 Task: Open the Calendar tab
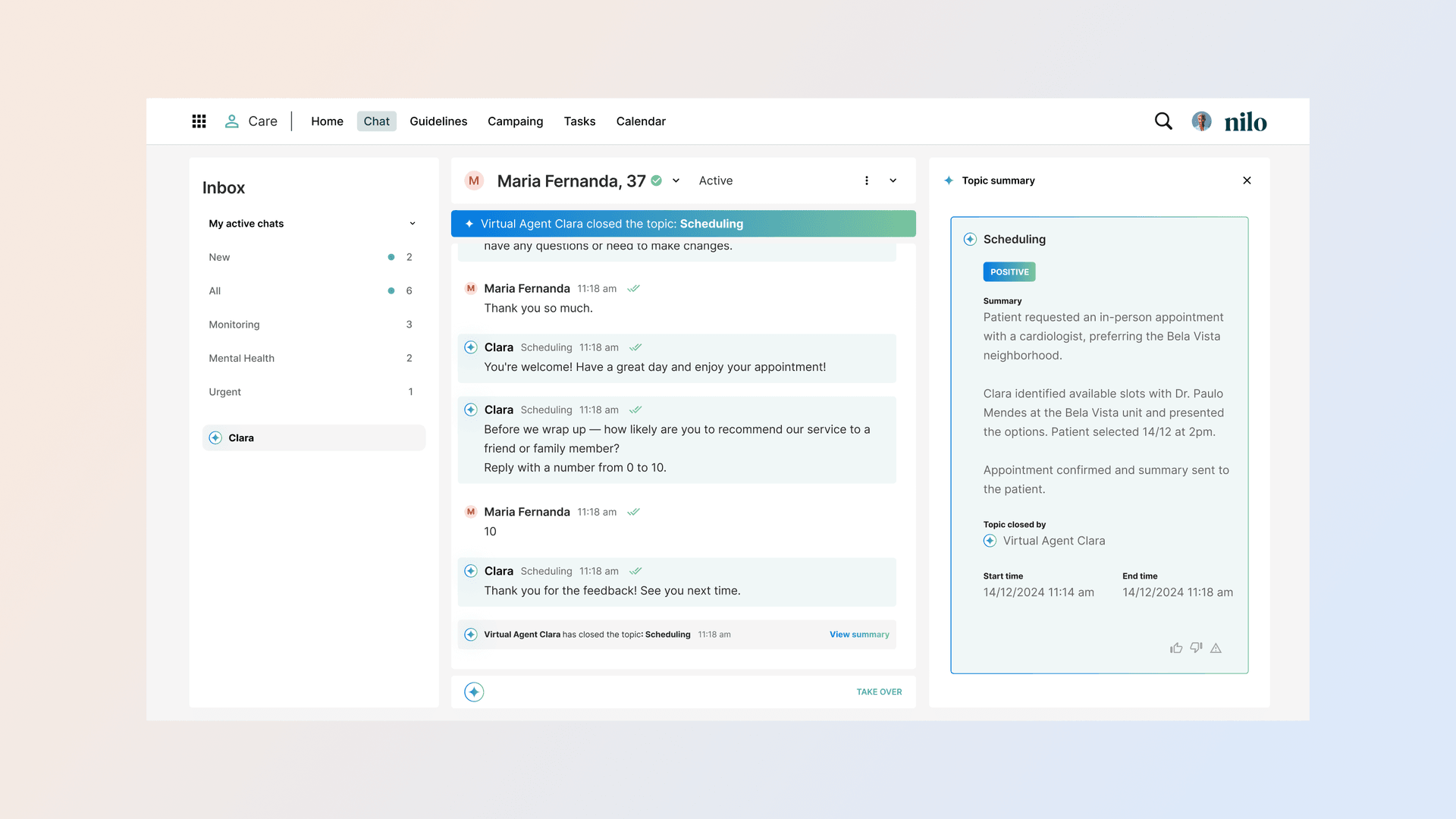click(x=641, y=121)
